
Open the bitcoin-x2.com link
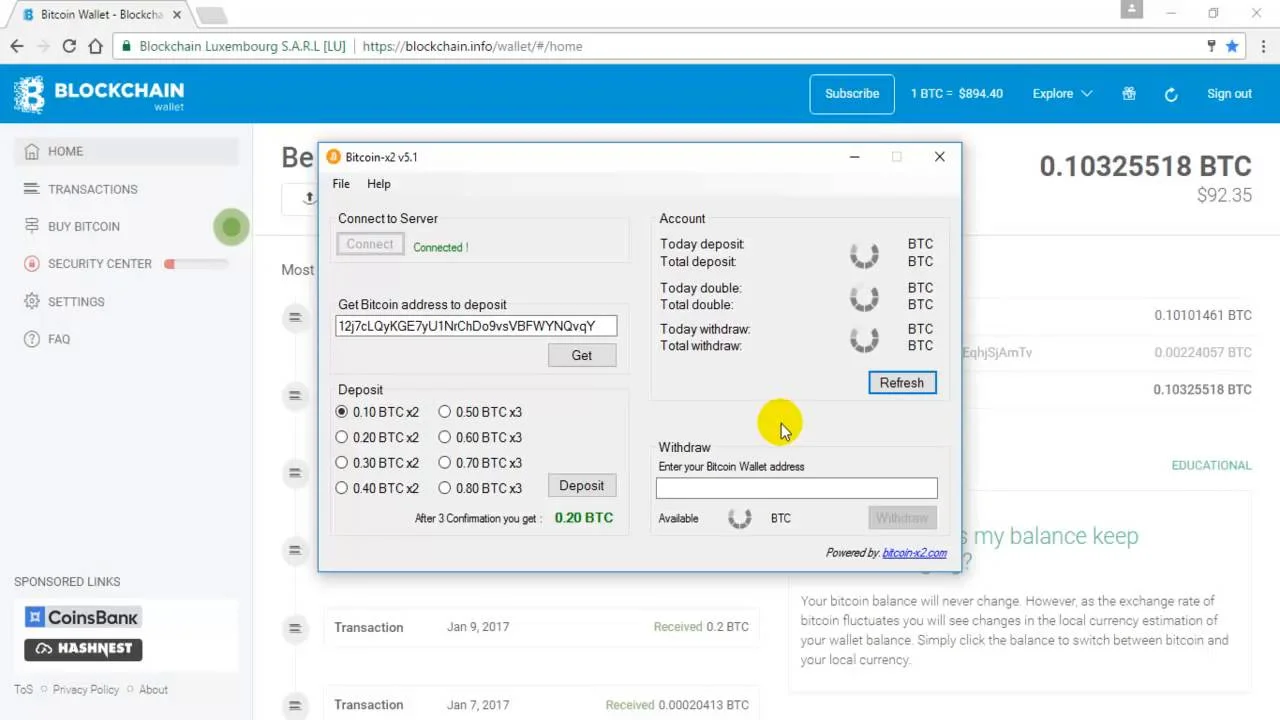coord(914,553)
